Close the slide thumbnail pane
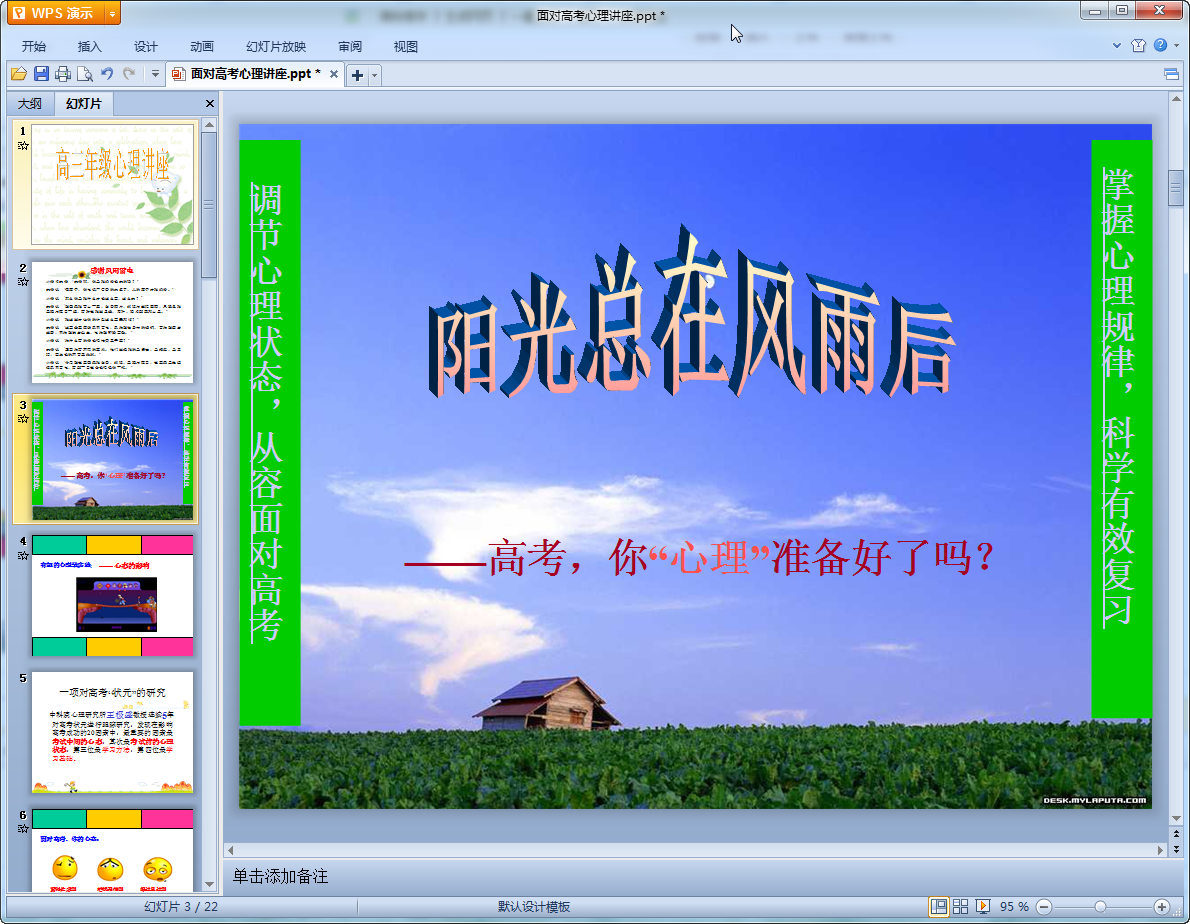The height and width of the screenshot is (924, 1190). (x=210, y=103)
